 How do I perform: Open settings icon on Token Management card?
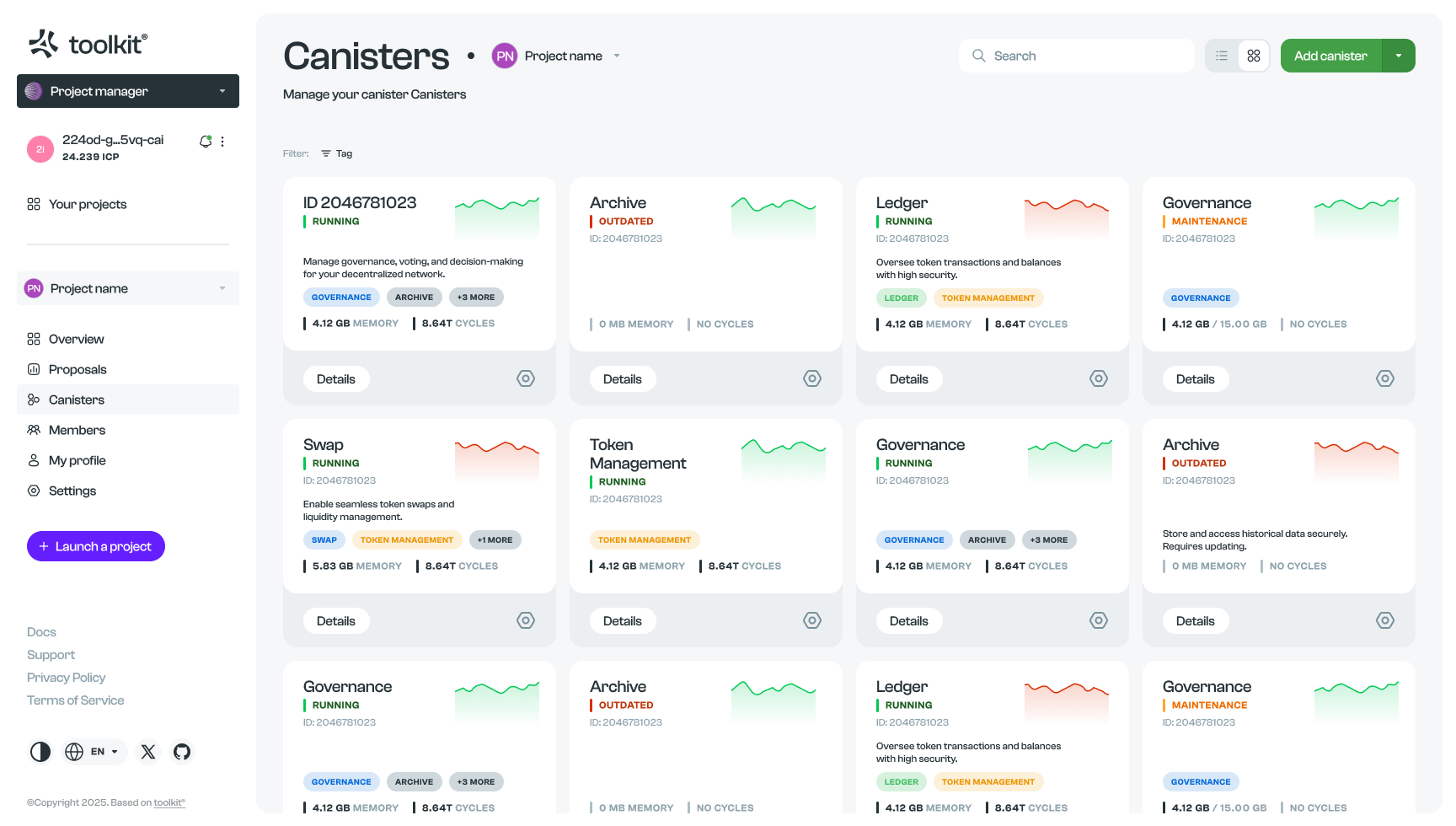[x=812, y=620]
